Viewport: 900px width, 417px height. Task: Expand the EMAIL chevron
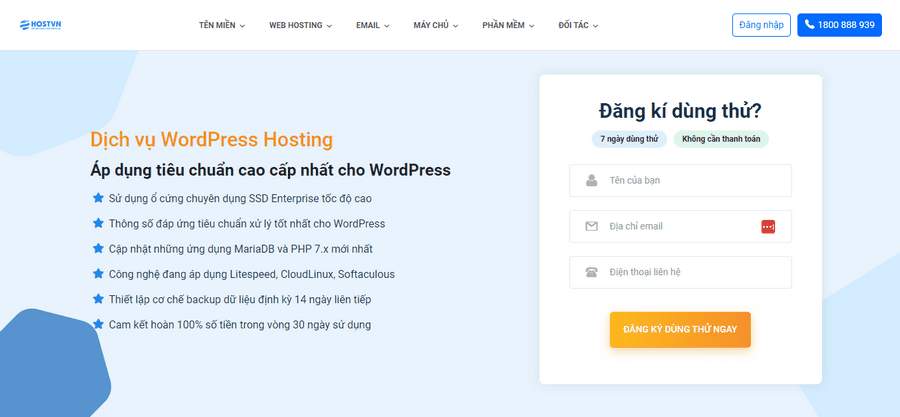coord(386,26)
